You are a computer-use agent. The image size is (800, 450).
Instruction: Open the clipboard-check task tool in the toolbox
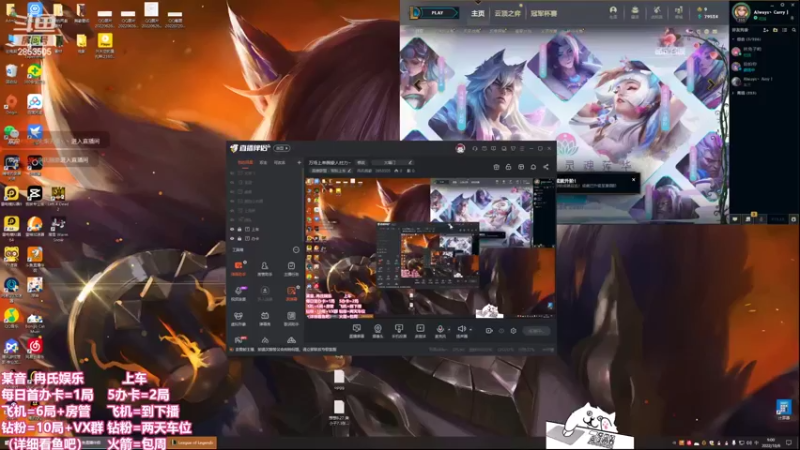(x=291, y=268)
